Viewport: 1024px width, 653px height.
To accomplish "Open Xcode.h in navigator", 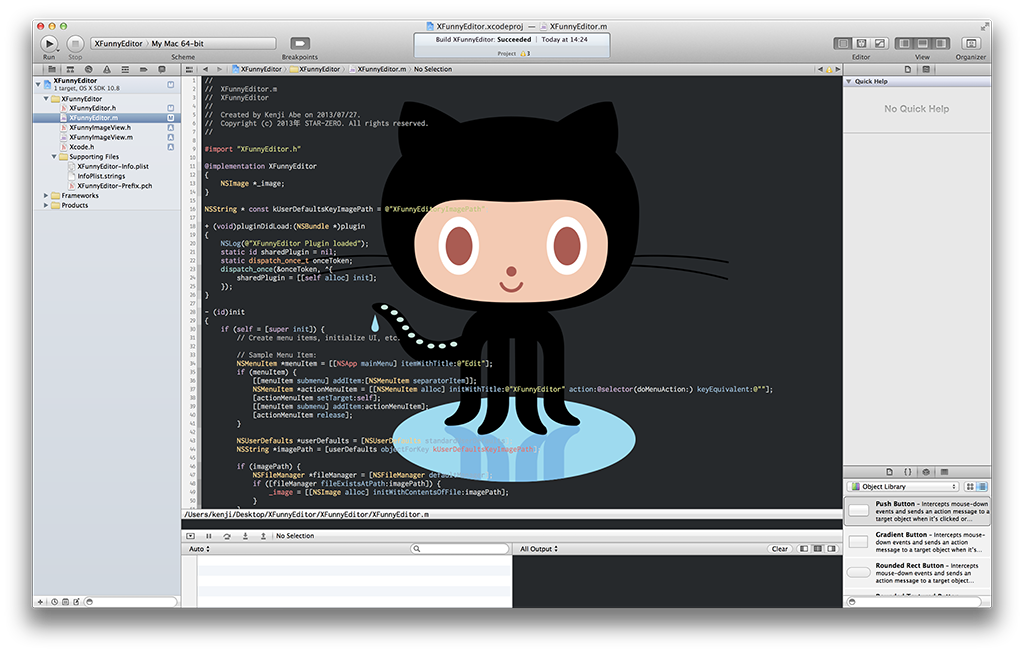I will point(82,147).
